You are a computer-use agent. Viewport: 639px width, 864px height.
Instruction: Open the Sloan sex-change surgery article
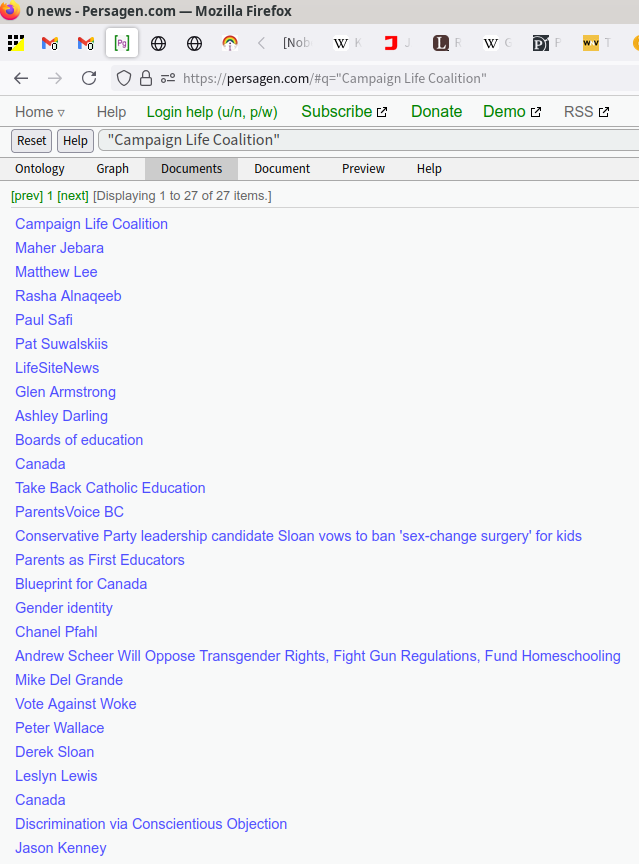[x=299, y=536]
